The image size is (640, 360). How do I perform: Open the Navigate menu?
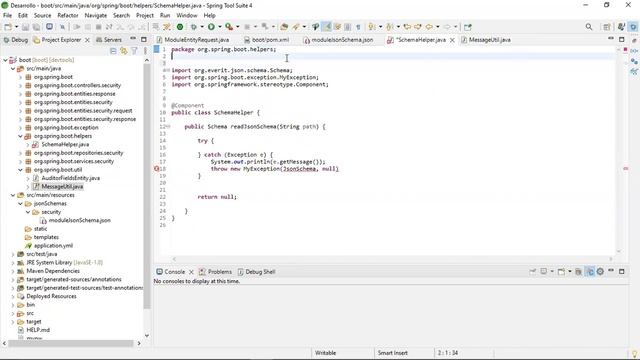[96, 16]
